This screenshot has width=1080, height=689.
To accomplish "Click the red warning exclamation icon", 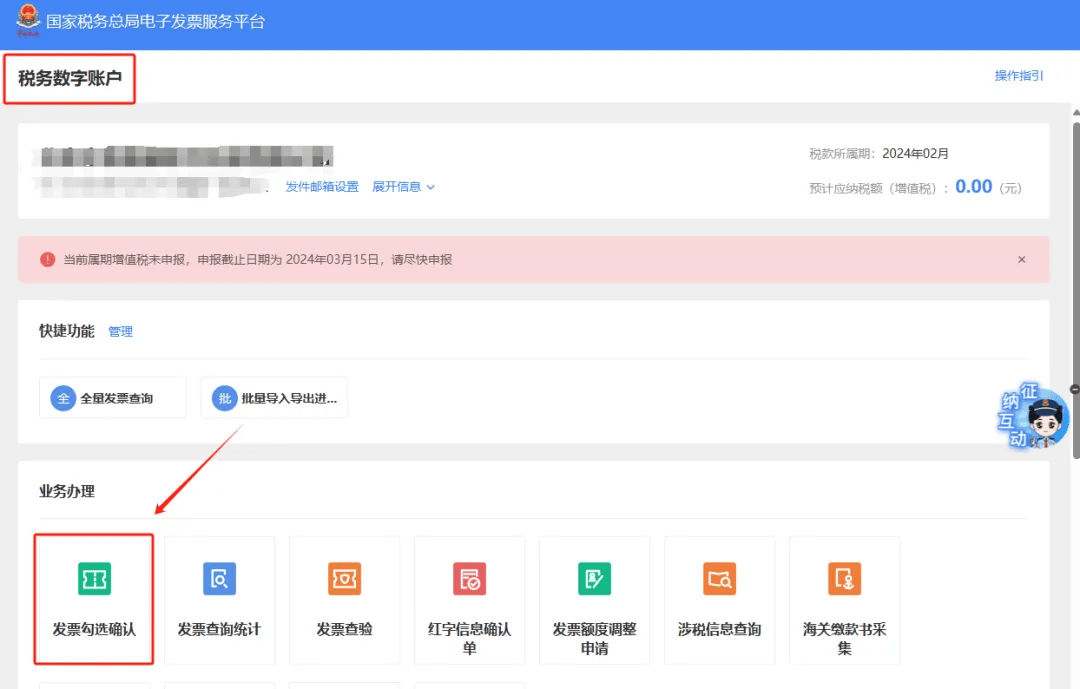I will [48, 260].
